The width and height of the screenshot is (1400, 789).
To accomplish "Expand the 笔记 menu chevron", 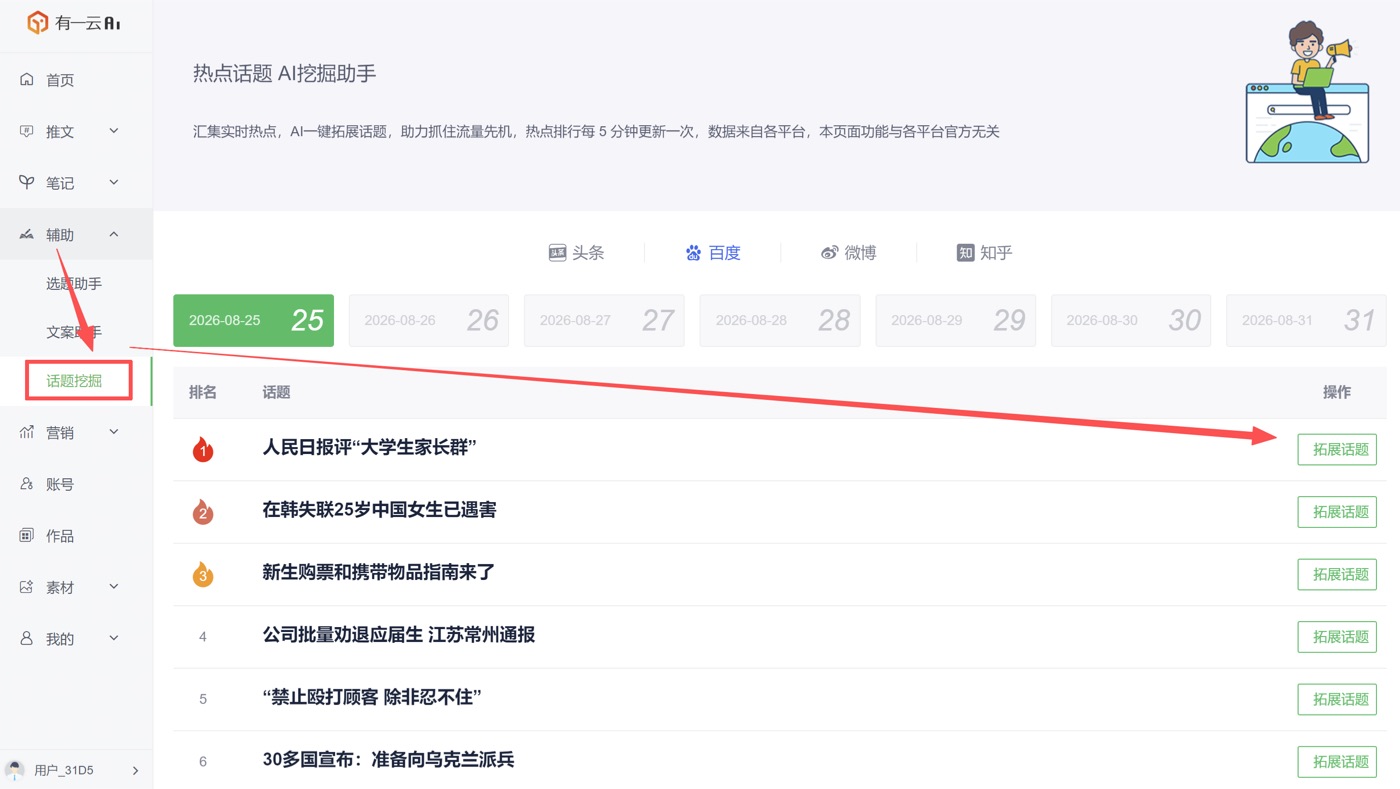I will coord(113,182).
